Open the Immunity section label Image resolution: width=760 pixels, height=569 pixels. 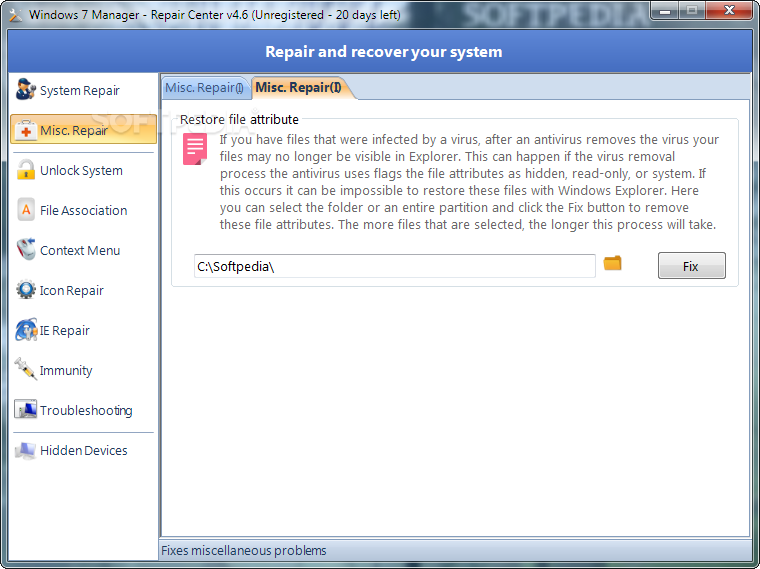point(66,370)
